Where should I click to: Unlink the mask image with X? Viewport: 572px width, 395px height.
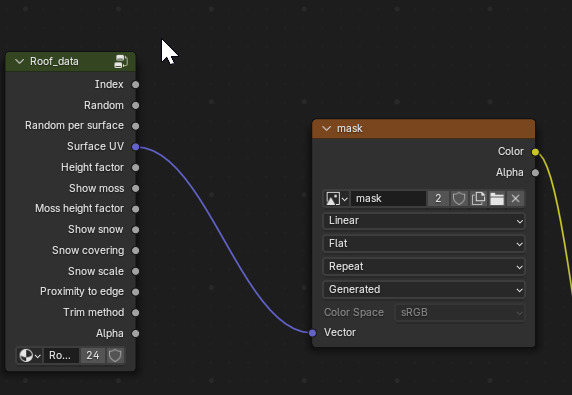pos(515,199)
